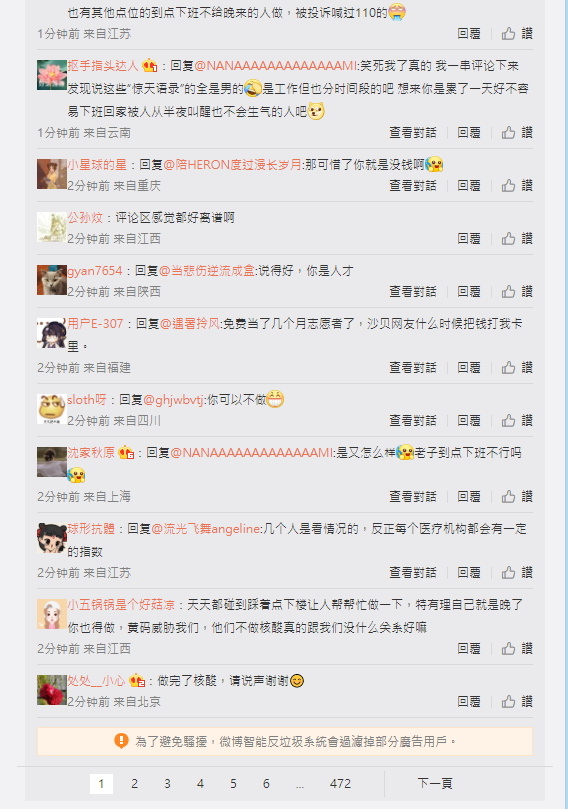Reply to 处处__小心's comment

coord(469,702)
